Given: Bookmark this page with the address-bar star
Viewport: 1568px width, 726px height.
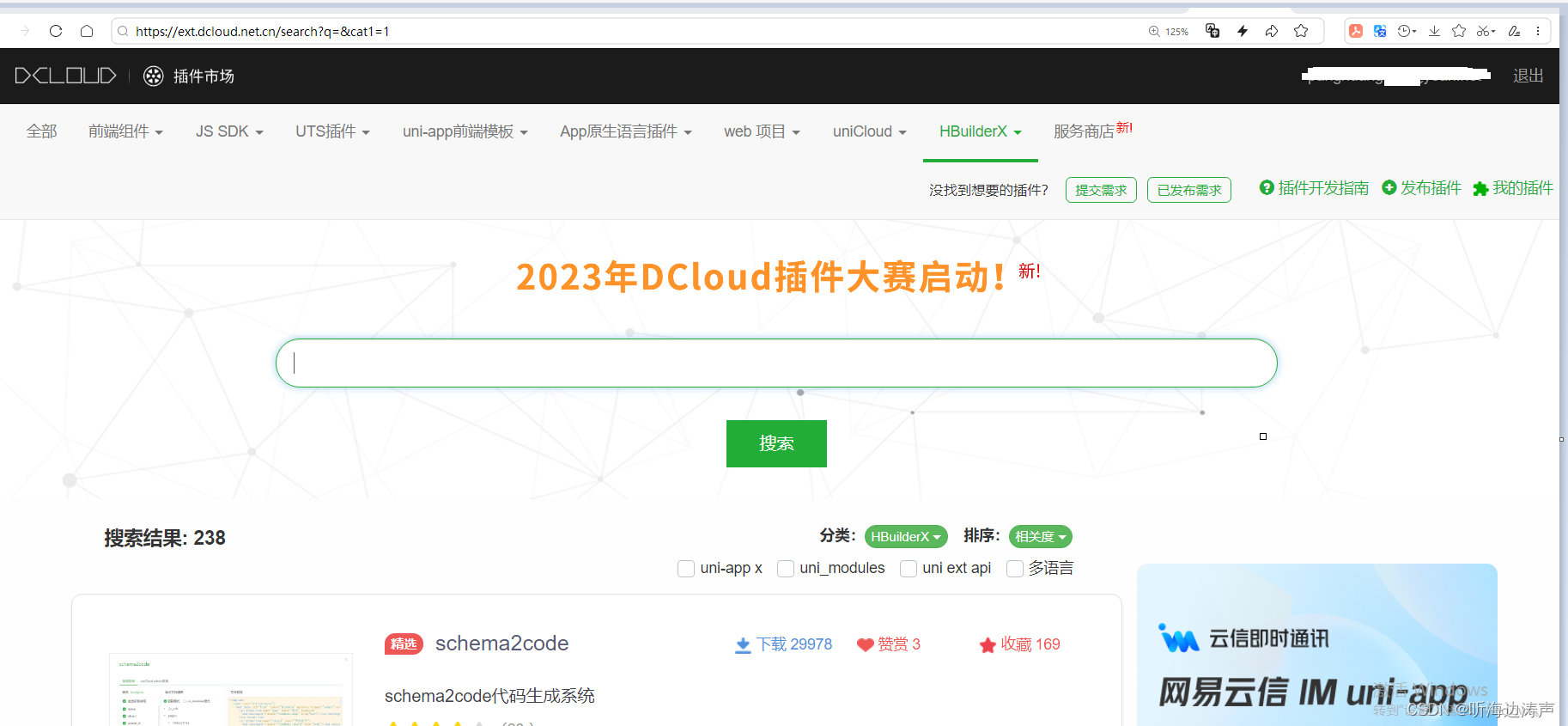Looking at the screenshot, I should (x=1301, y=31).
